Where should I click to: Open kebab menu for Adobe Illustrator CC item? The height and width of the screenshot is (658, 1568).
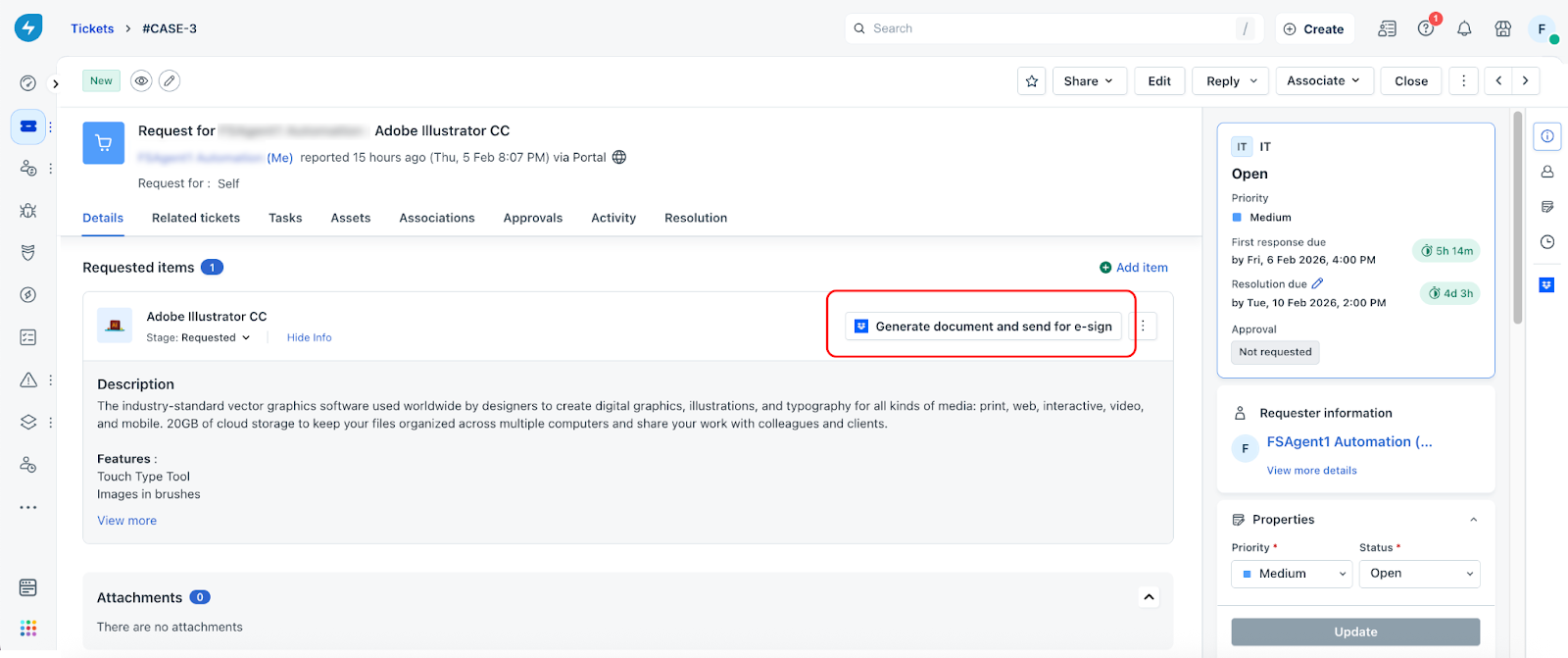tap(1143, 326)
